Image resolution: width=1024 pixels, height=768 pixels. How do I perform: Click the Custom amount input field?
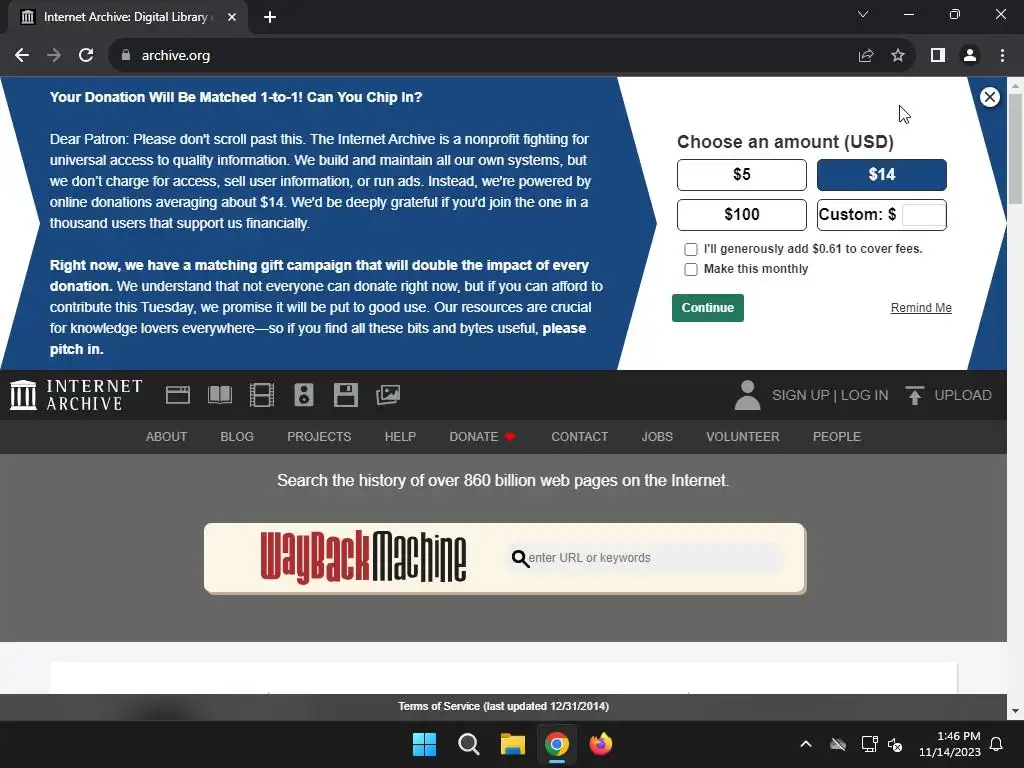click(923, 214)
